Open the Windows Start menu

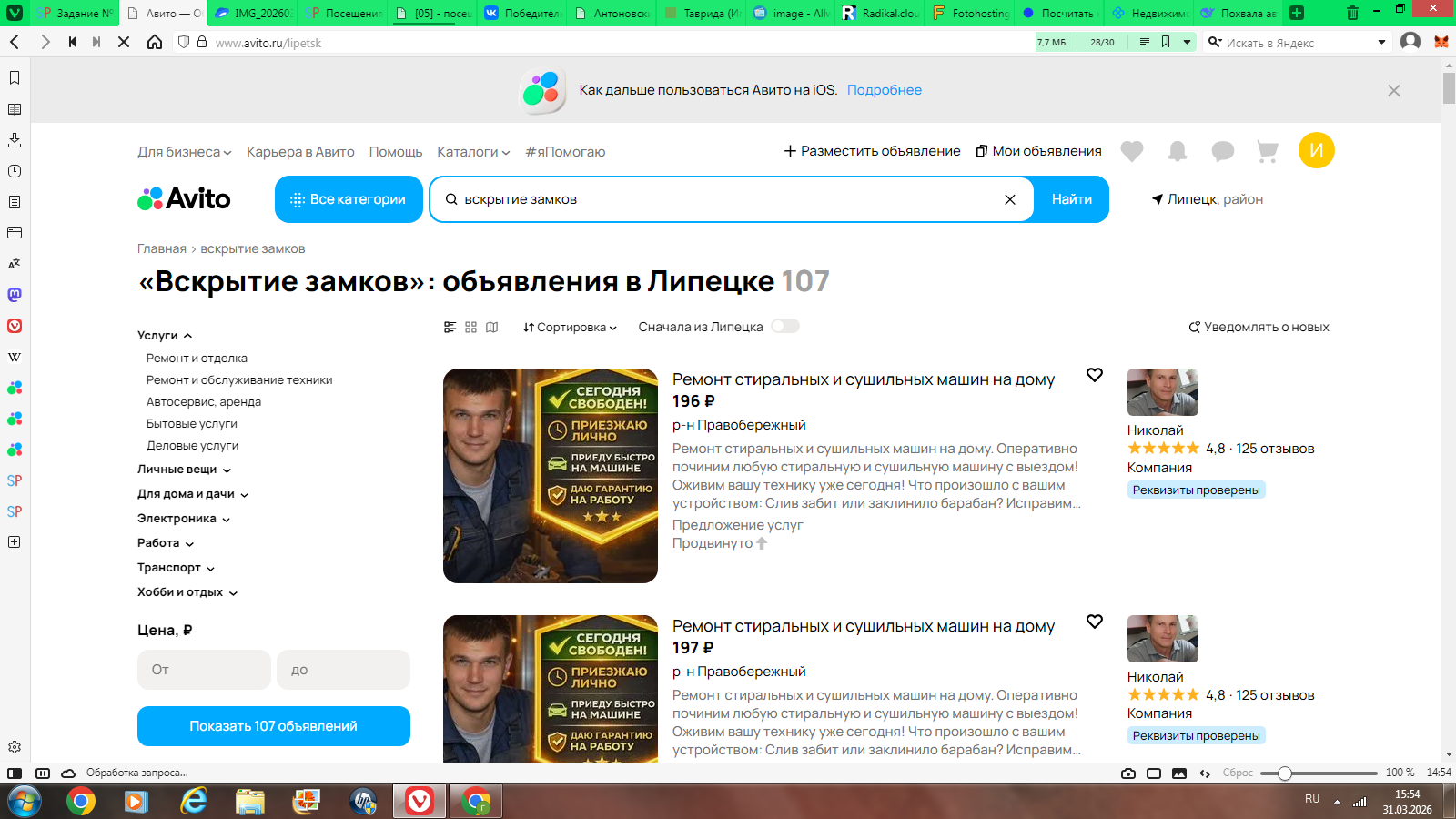click(25, 801)
